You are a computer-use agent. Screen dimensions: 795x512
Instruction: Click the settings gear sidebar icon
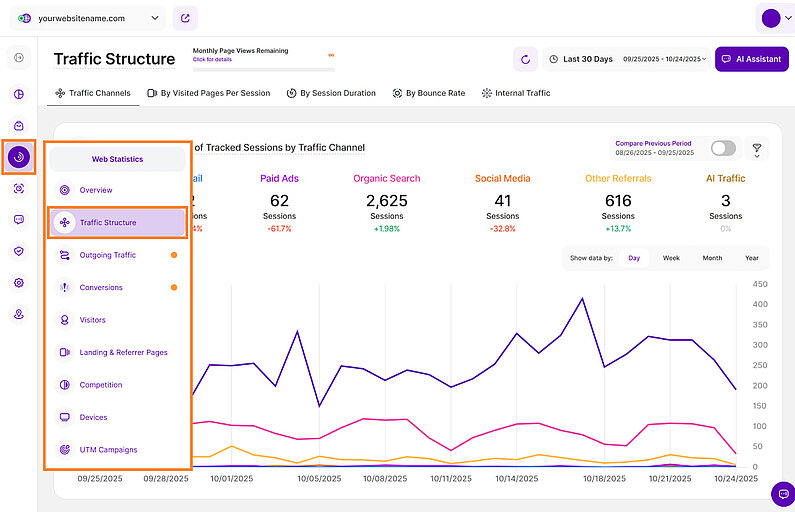[x=19, y=283]
